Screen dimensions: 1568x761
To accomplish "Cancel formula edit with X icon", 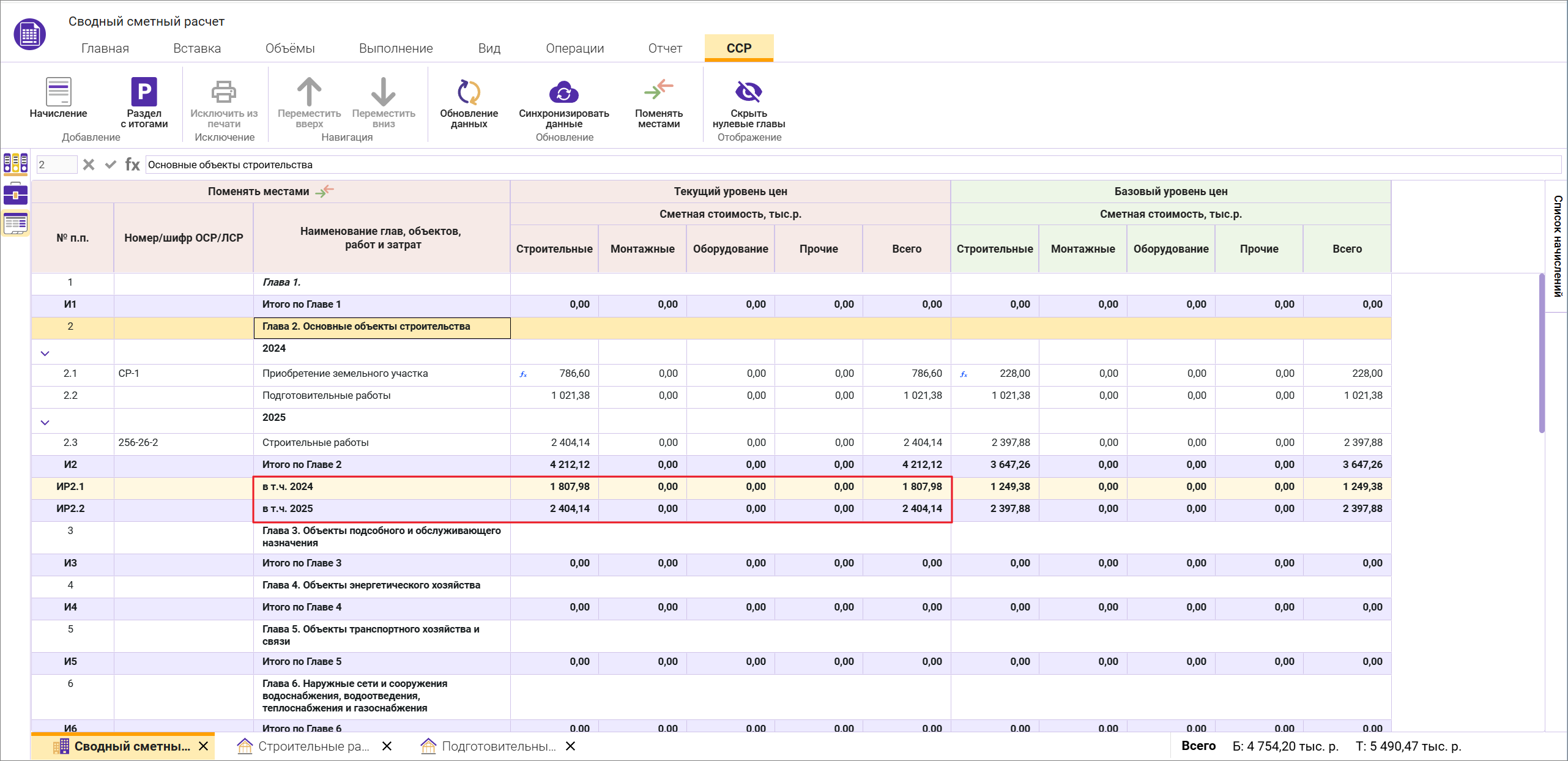I will 89,165.
